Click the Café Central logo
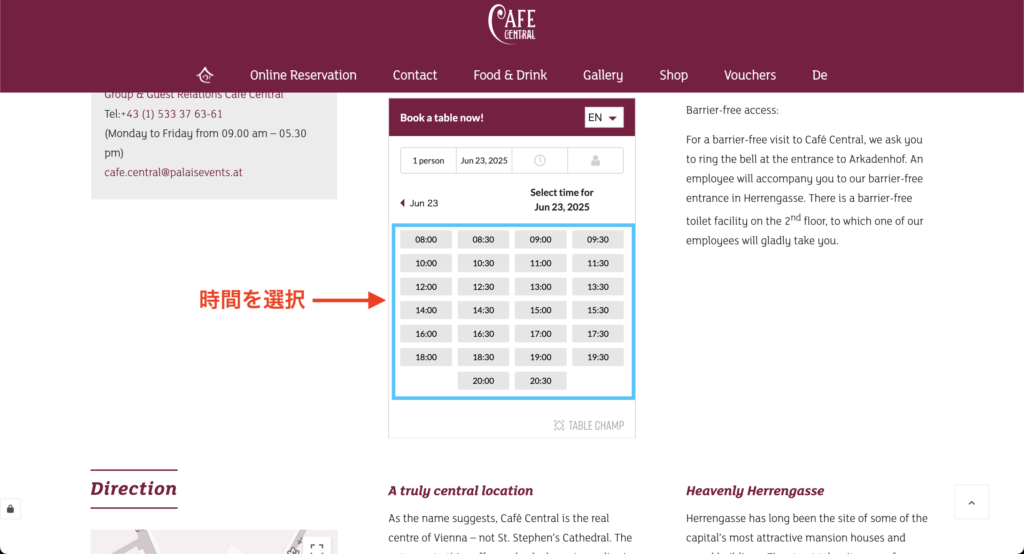1024x554 pixels. [x=512, y=24]
